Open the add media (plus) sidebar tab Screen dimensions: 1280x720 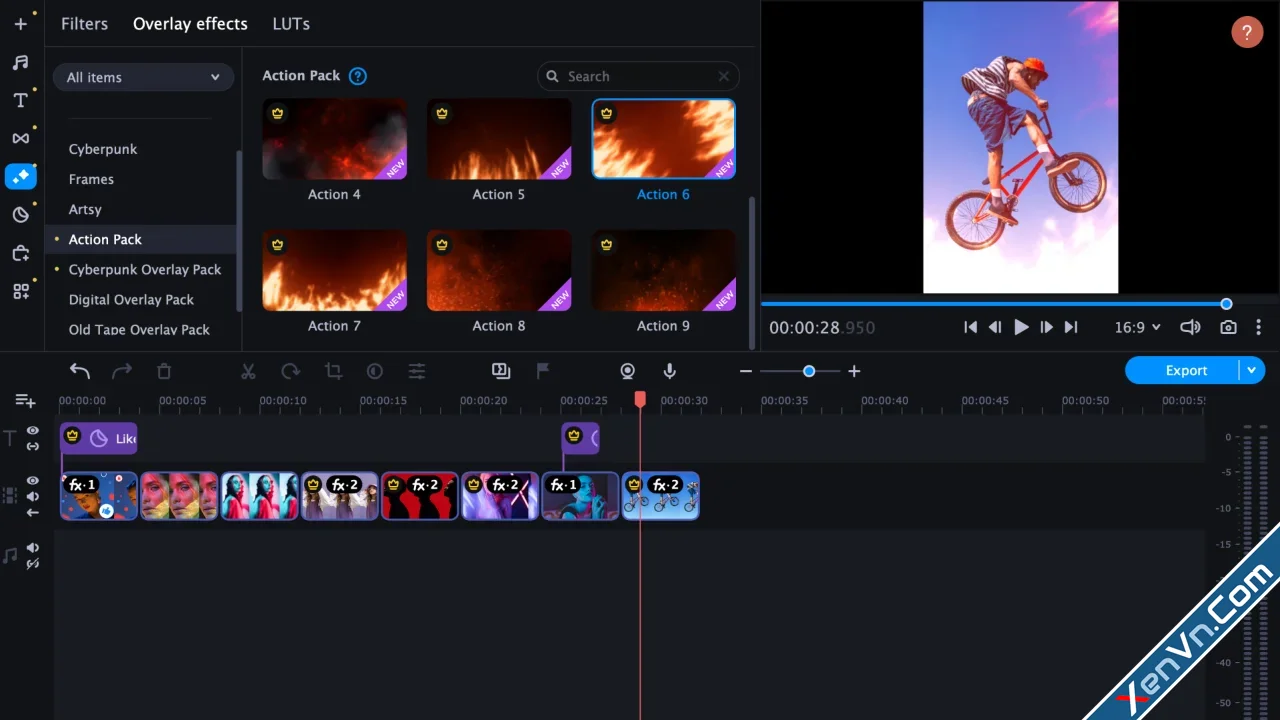[x=20, y=24]
